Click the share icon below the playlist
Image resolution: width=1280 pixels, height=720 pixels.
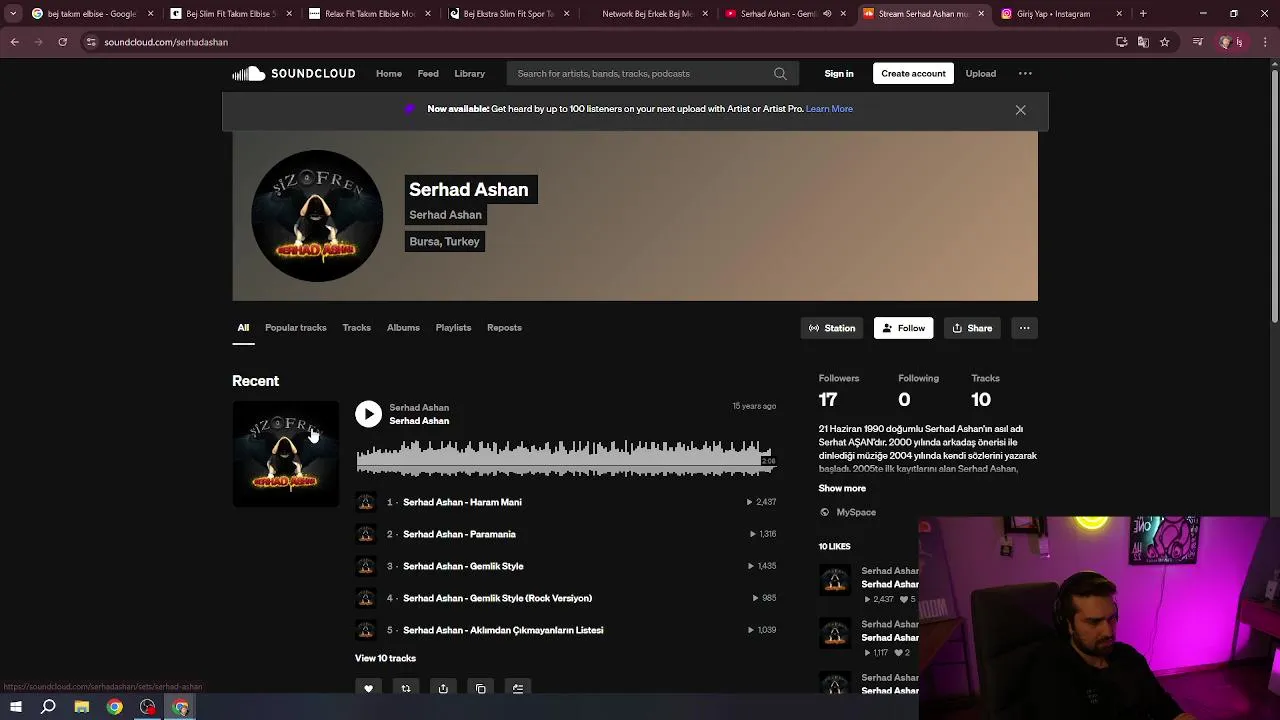(x=443, y=688)
